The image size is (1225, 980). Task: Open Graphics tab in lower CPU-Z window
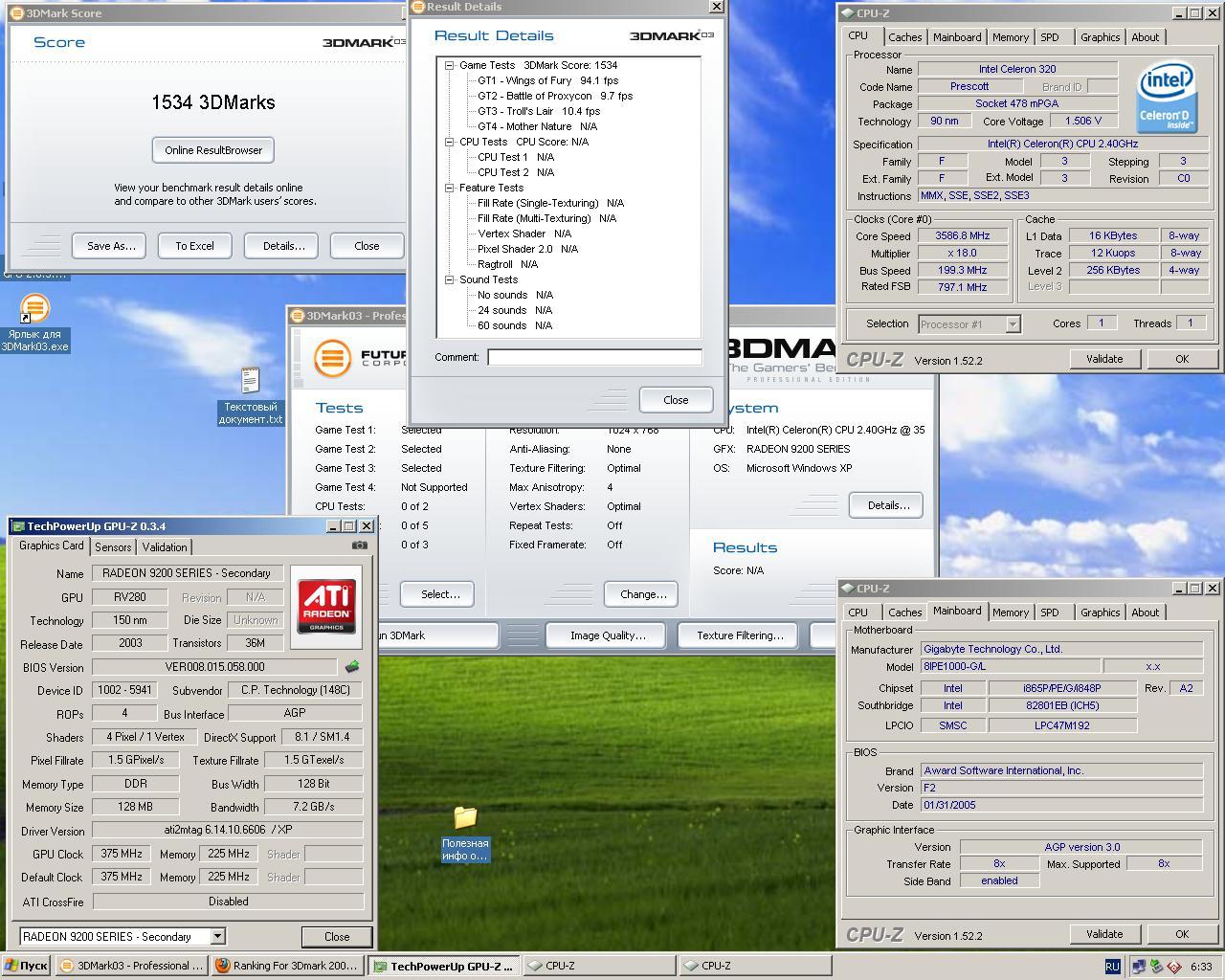coord(1100,612)
